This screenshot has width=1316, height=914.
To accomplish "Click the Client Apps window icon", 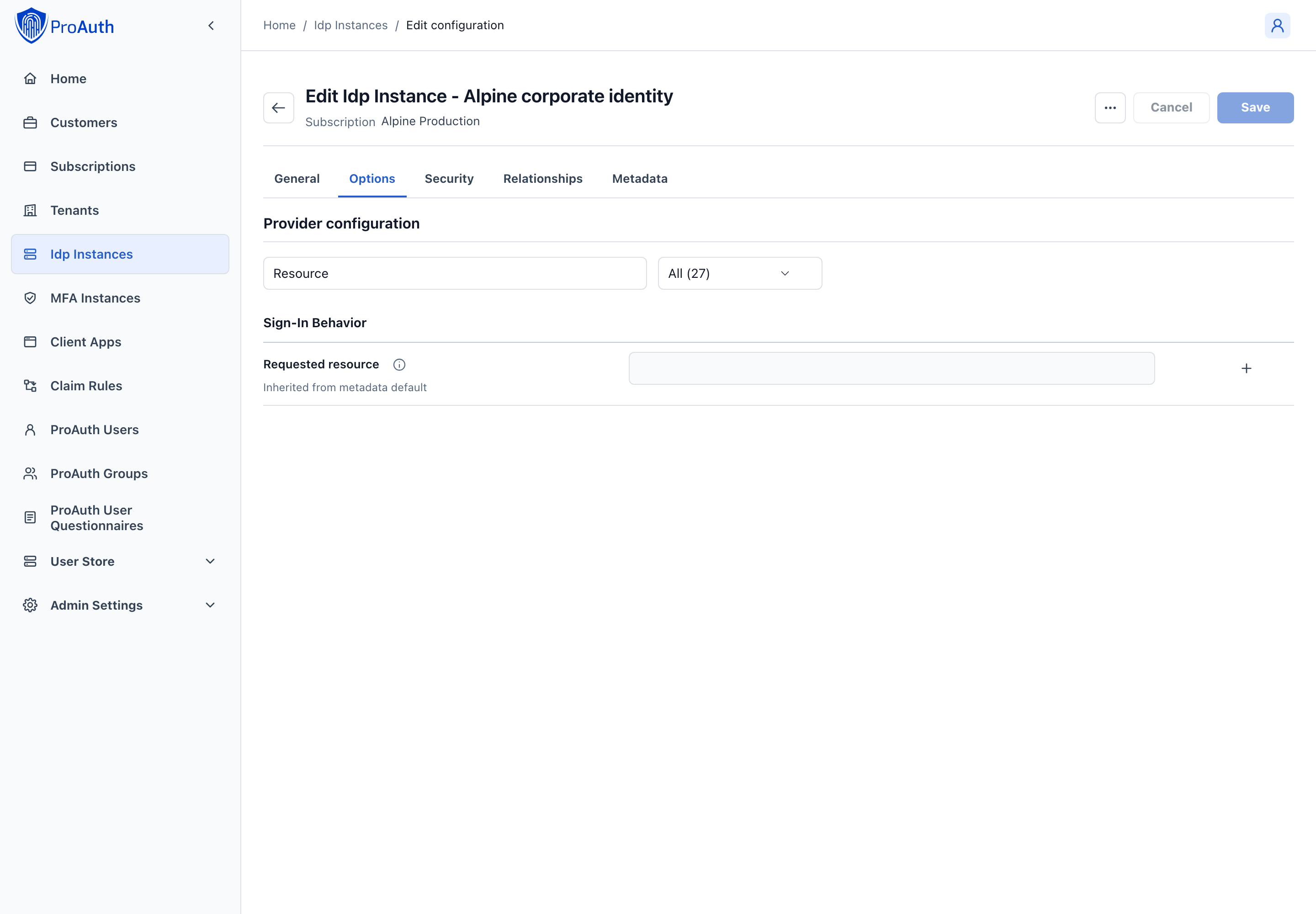I will point(30,342).
